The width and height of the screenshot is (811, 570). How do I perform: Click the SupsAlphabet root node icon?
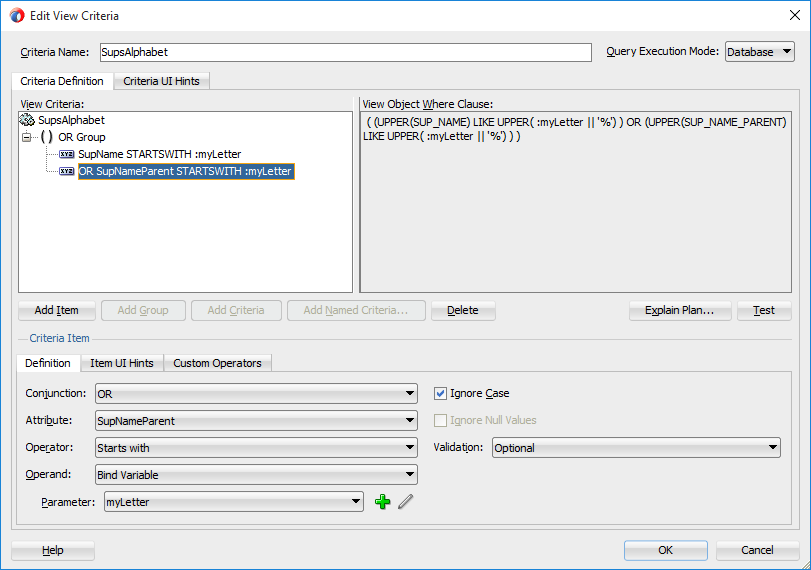[x=28, y=120]
